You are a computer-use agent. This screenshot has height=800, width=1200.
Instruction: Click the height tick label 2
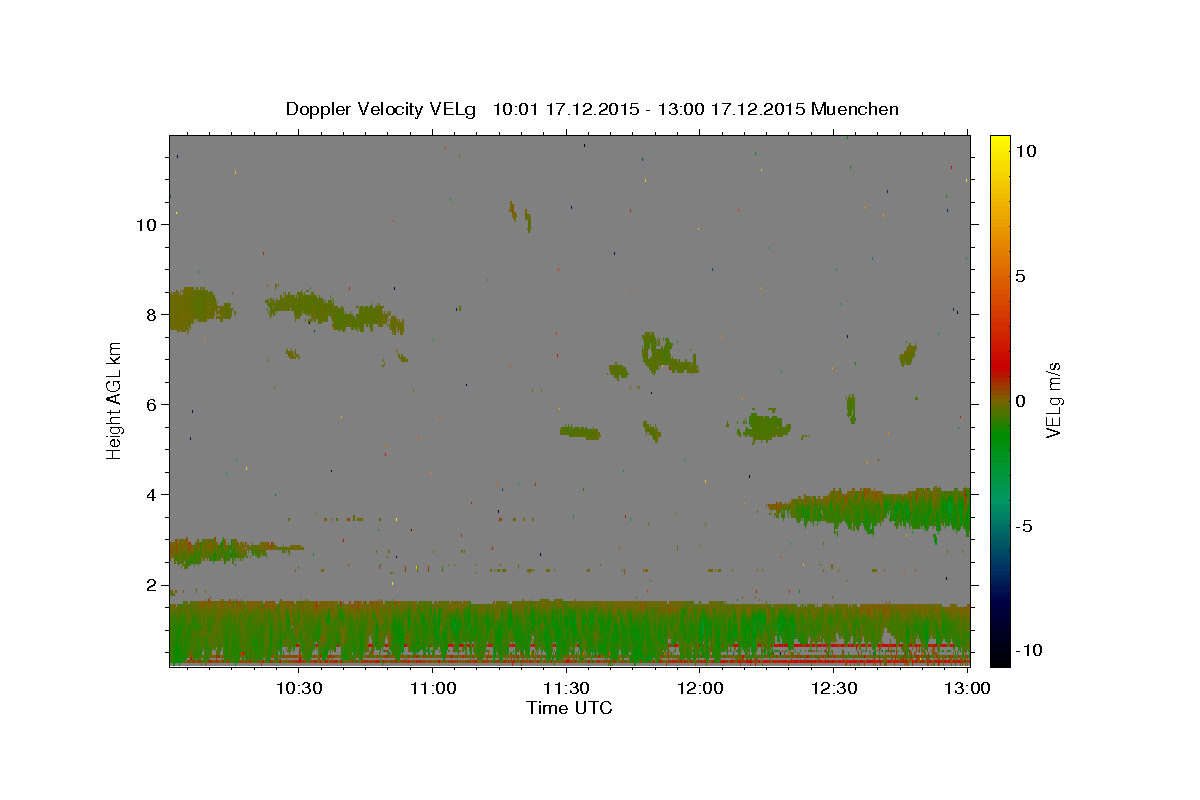(152, 585)
